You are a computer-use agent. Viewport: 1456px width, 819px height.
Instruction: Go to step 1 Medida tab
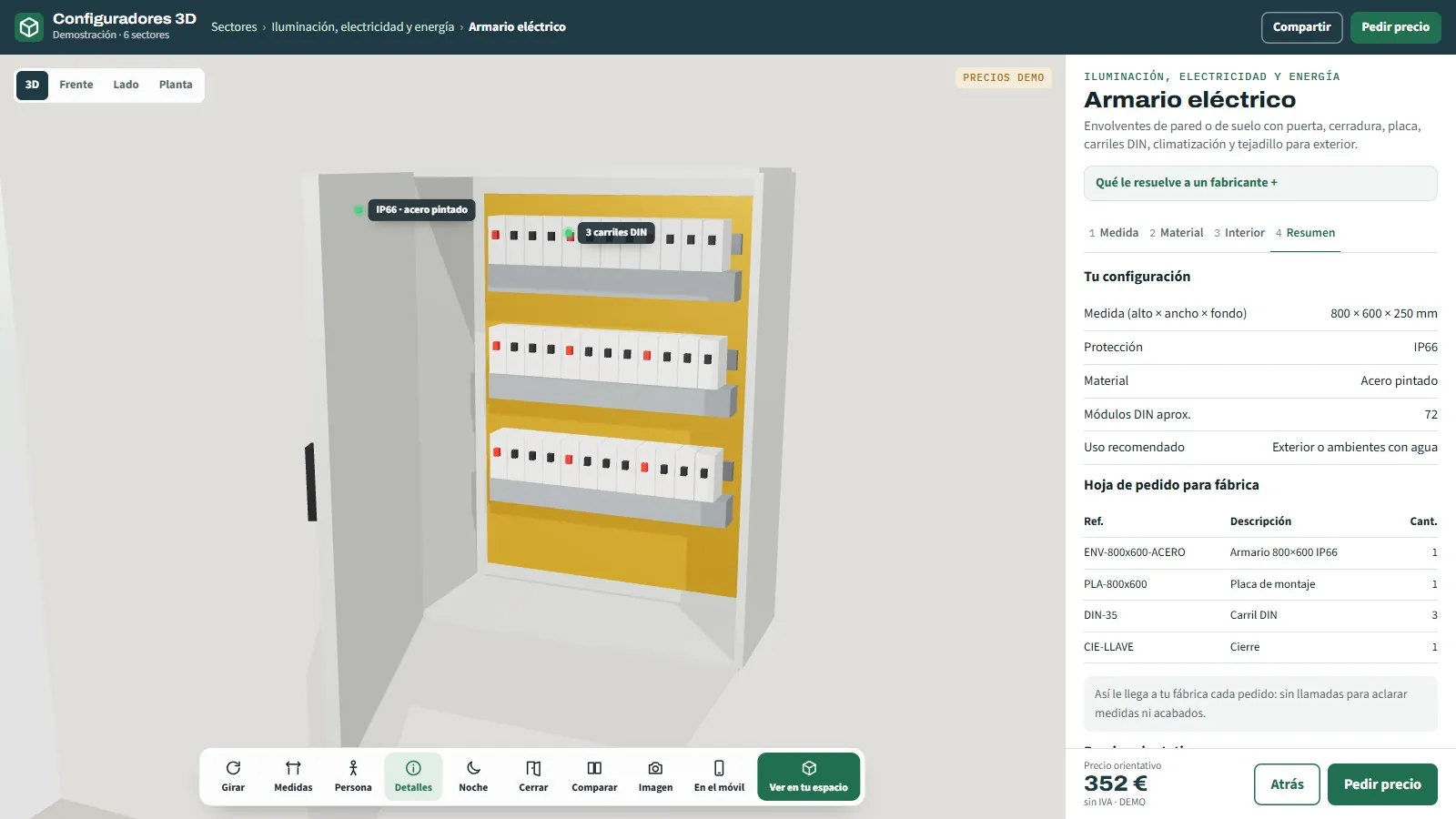click(x=1114, y=233)
